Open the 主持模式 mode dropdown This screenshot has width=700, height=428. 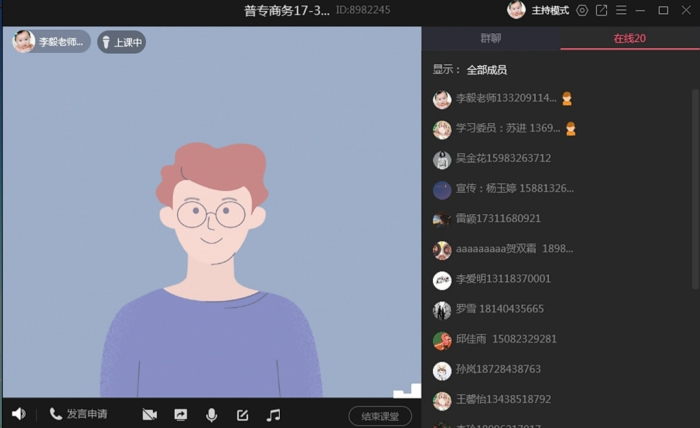coord(550,11)
